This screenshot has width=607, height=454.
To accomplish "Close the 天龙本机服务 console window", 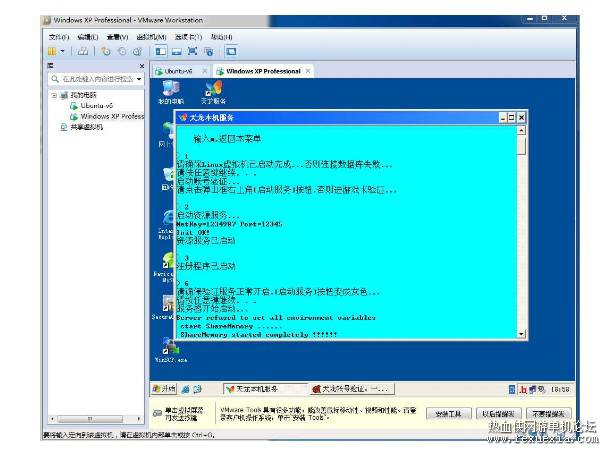I will [x=521, y=117].
